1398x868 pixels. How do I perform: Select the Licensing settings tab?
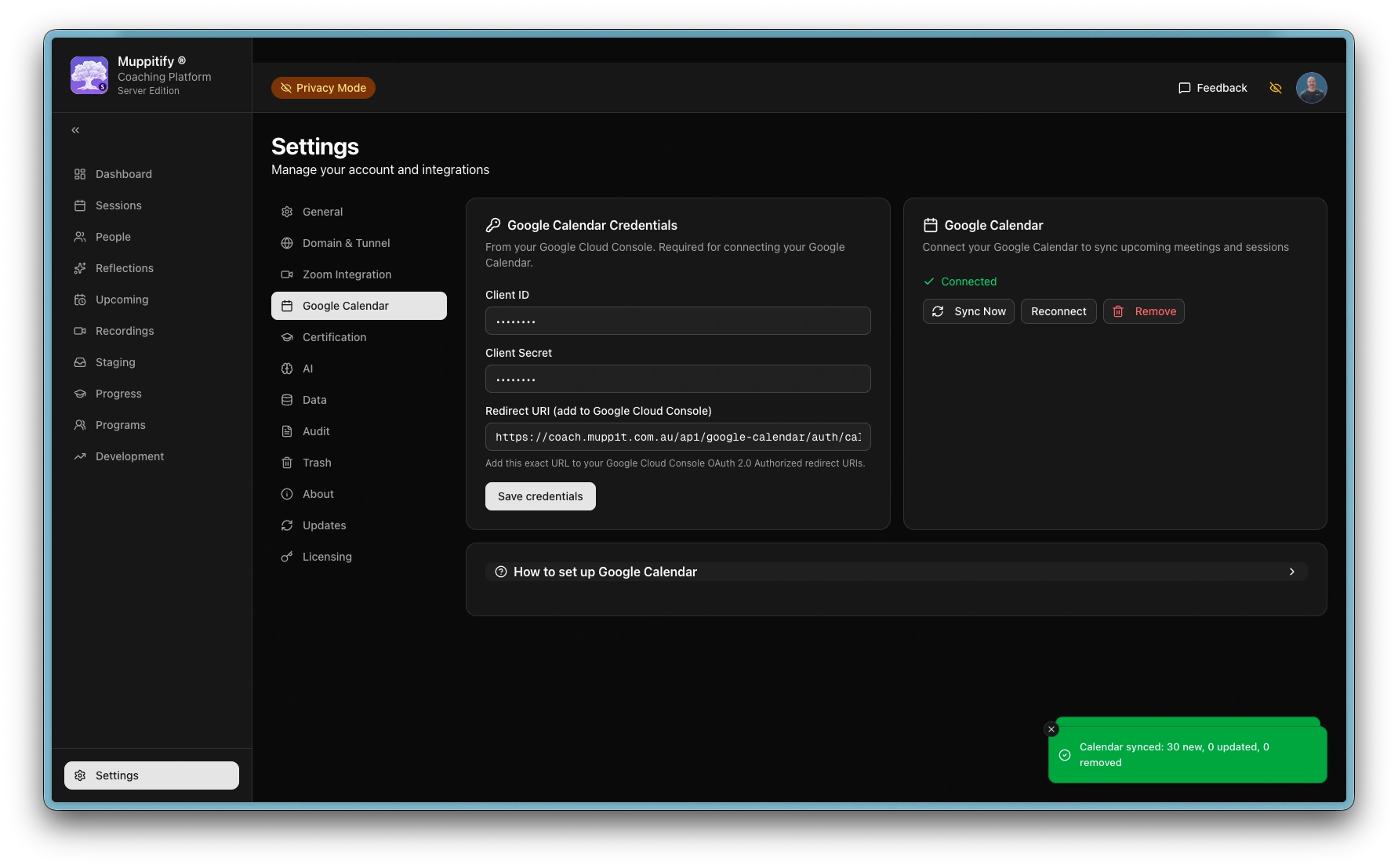tap(327, 557)
